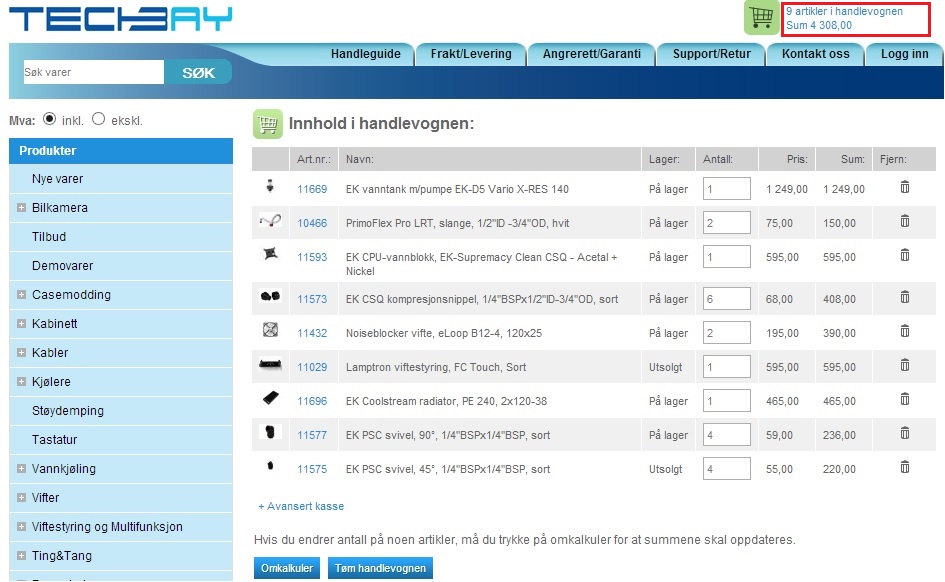The image size is (945, 582).
Task: Expand the Ting&Tang category
Action: pyautogui.click(x=22, y=555)
